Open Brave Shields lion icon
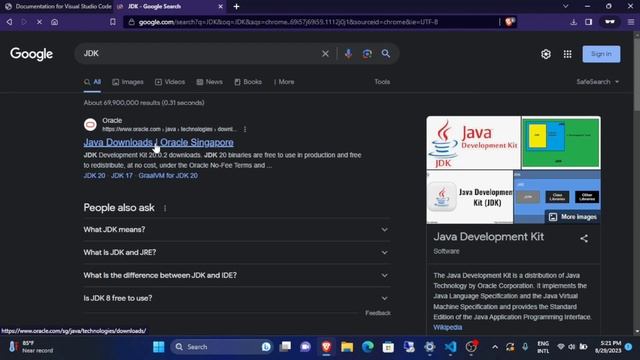Viewport: 640px width, 360px height. [509, 22]
